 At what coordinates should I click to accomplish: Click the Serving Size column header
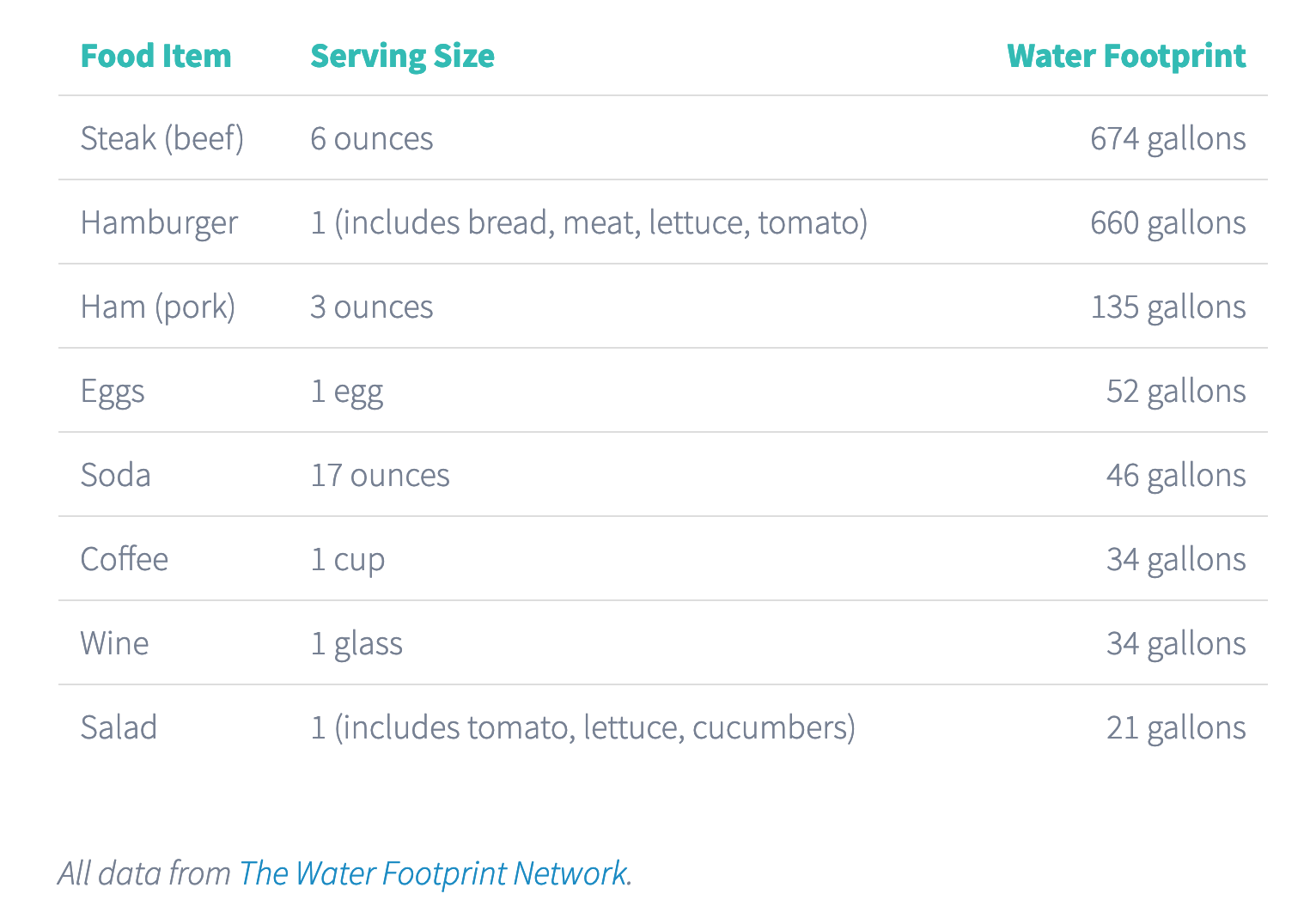[402, 56]
